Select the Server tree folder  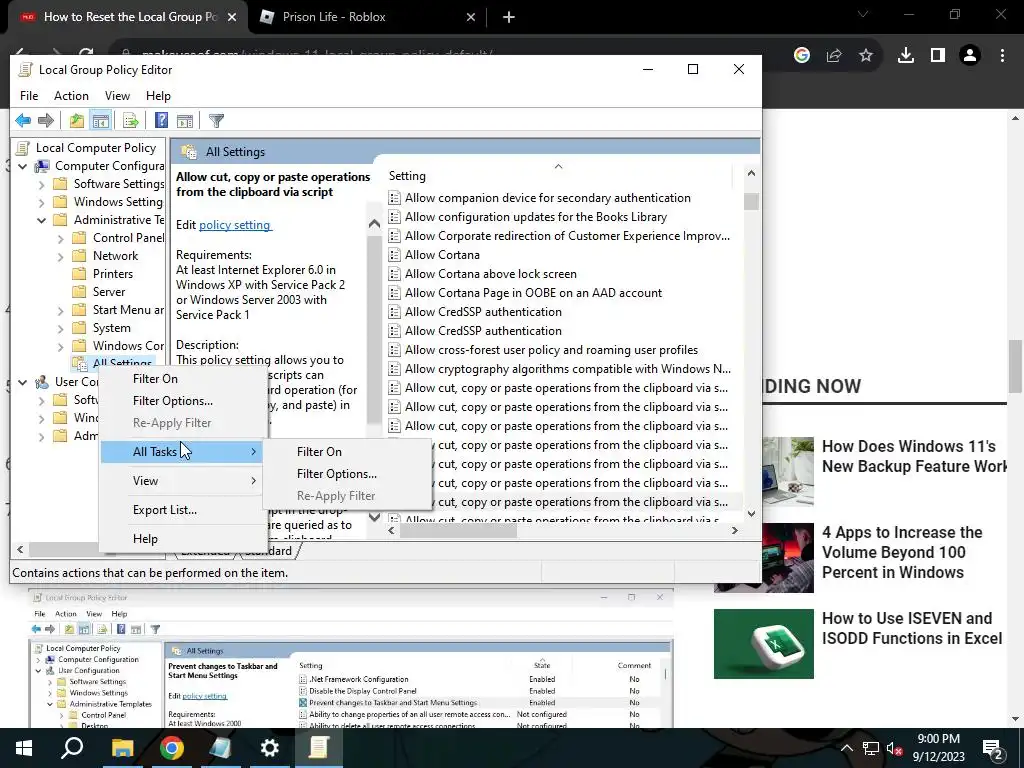point(108,292)
